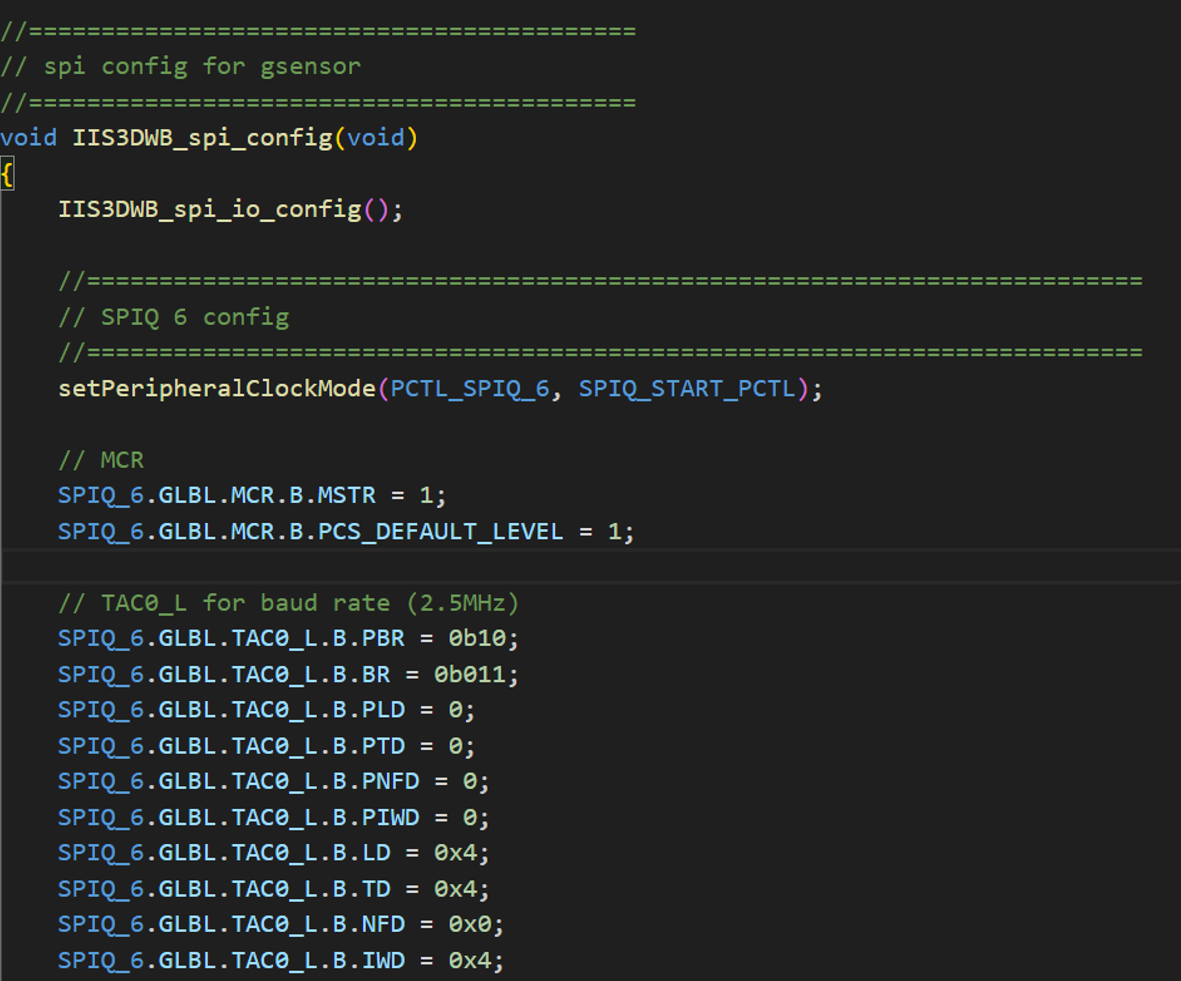Screen dimensions: 1181x981
Task: Place cursor on the "// MCR" comment
Action: coord(101,460)
